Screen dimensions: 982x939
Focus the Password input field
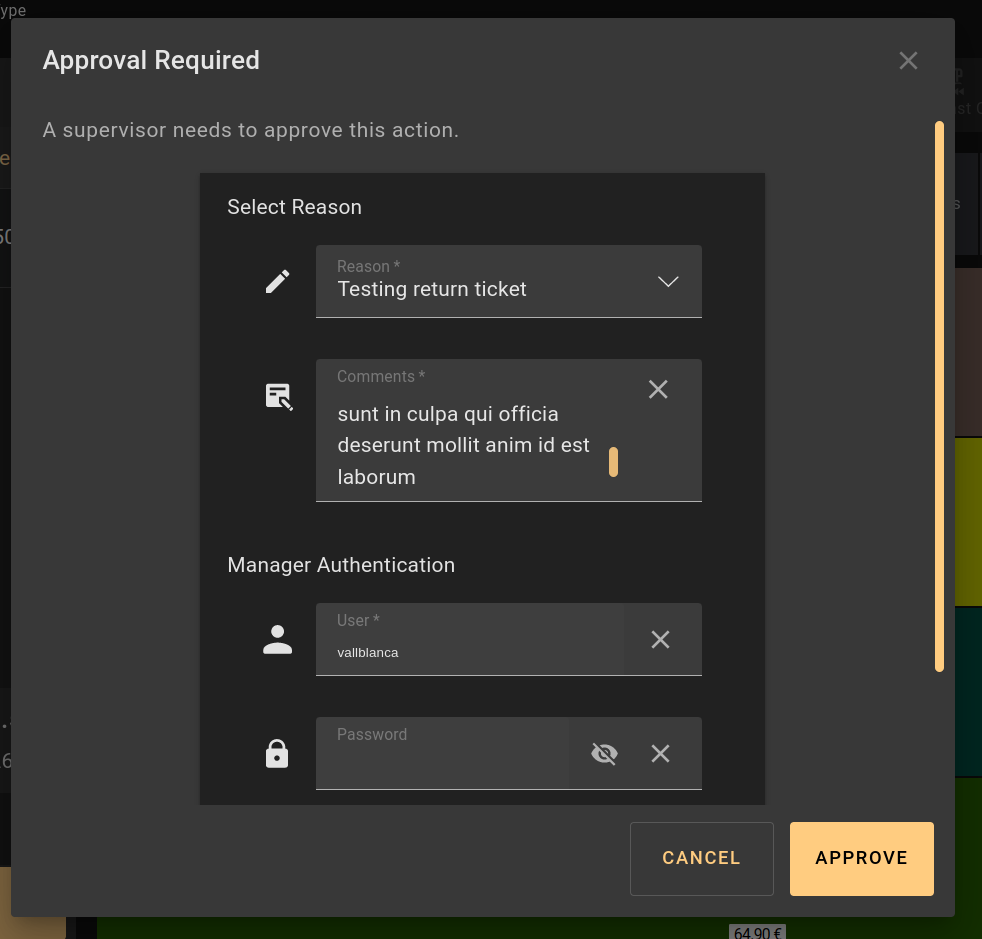point(442,753)
